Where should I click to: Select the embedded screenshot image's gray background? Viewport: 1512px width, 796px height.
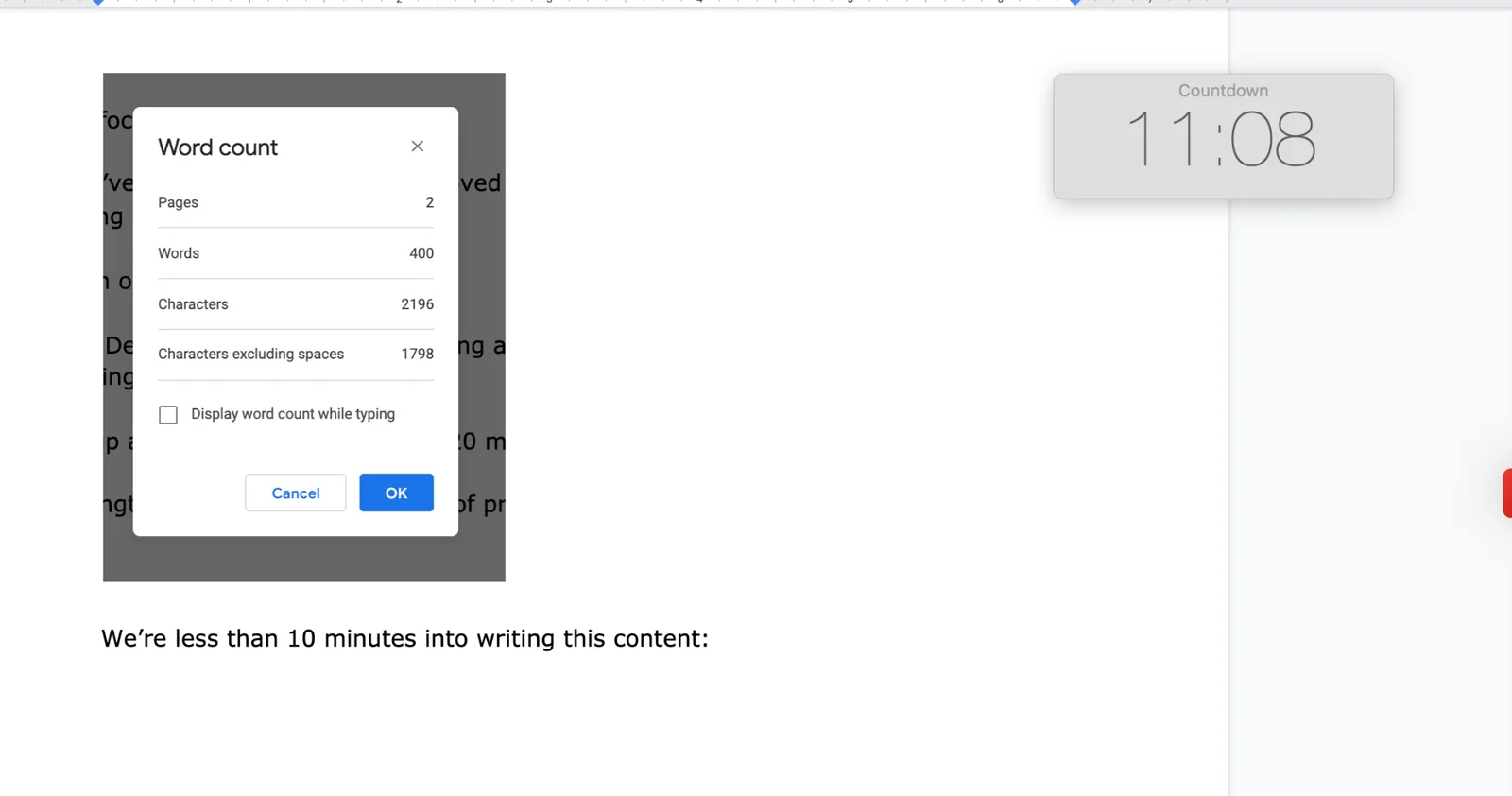point(304,560)
